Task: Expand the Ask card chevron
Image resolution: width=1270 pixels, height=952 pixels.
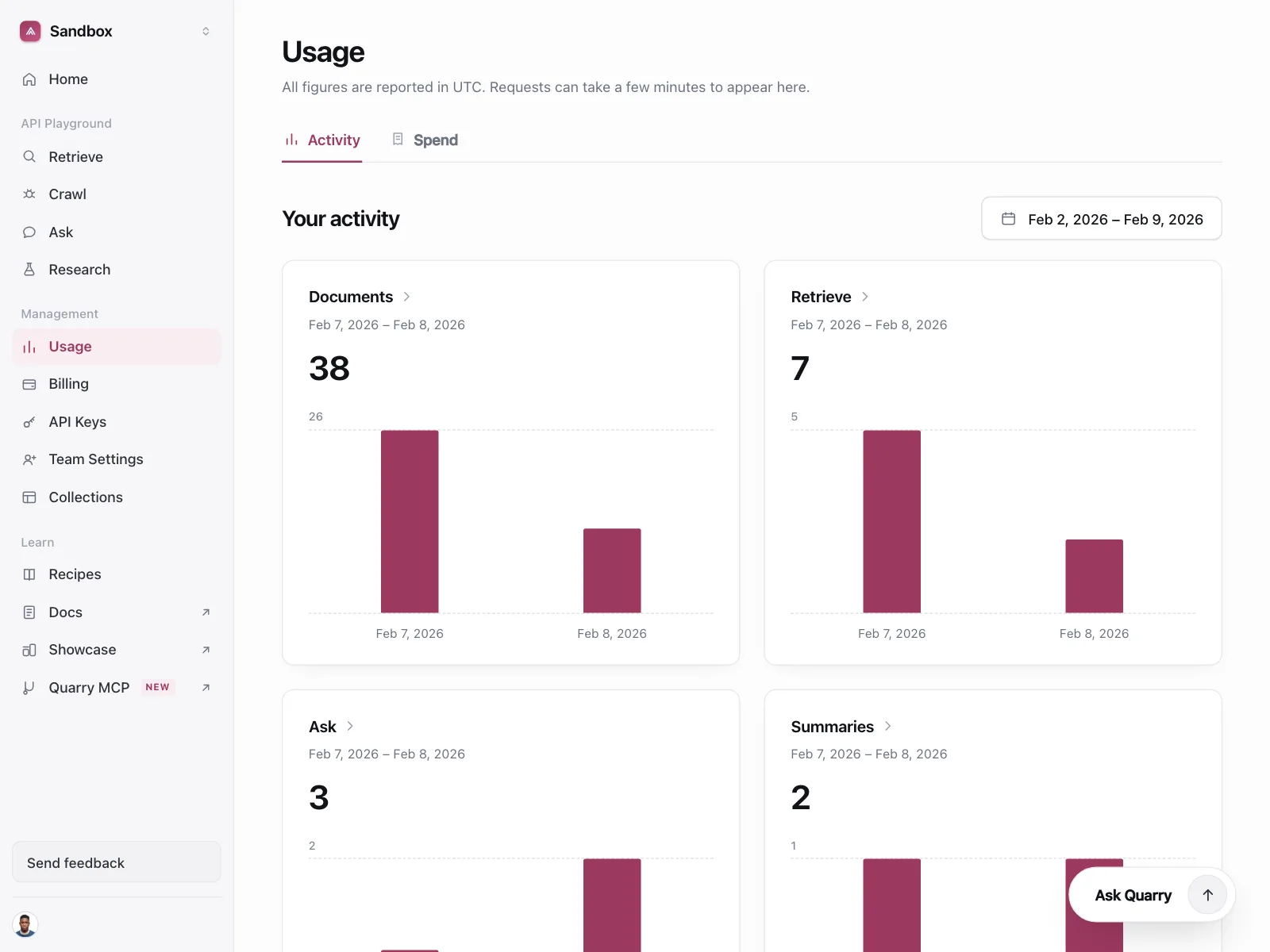Action: (350, 726)
